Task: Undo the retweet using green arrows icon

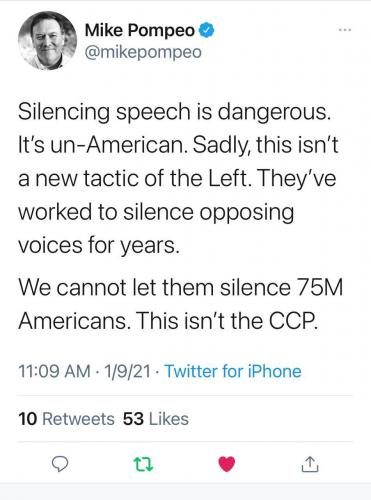Action: pos(143,464)
